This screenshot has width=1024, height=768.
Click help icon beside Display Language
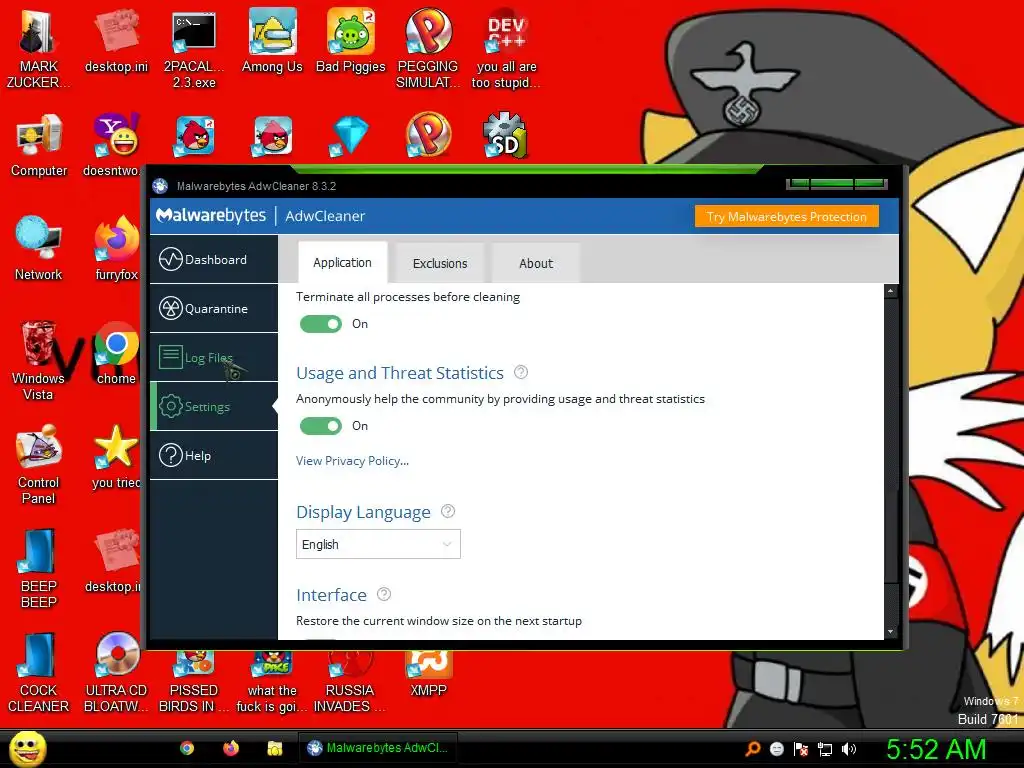(447, 511)
